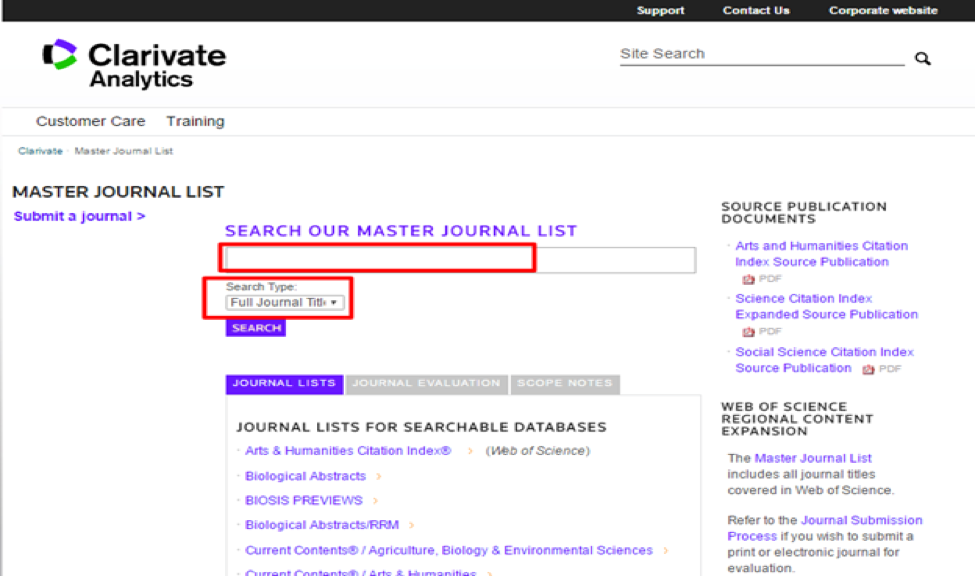Image resolution: width=975 pixels, height=576 pixels.
Task: Open the Biological Abstracts journal list
Action: 305,476
